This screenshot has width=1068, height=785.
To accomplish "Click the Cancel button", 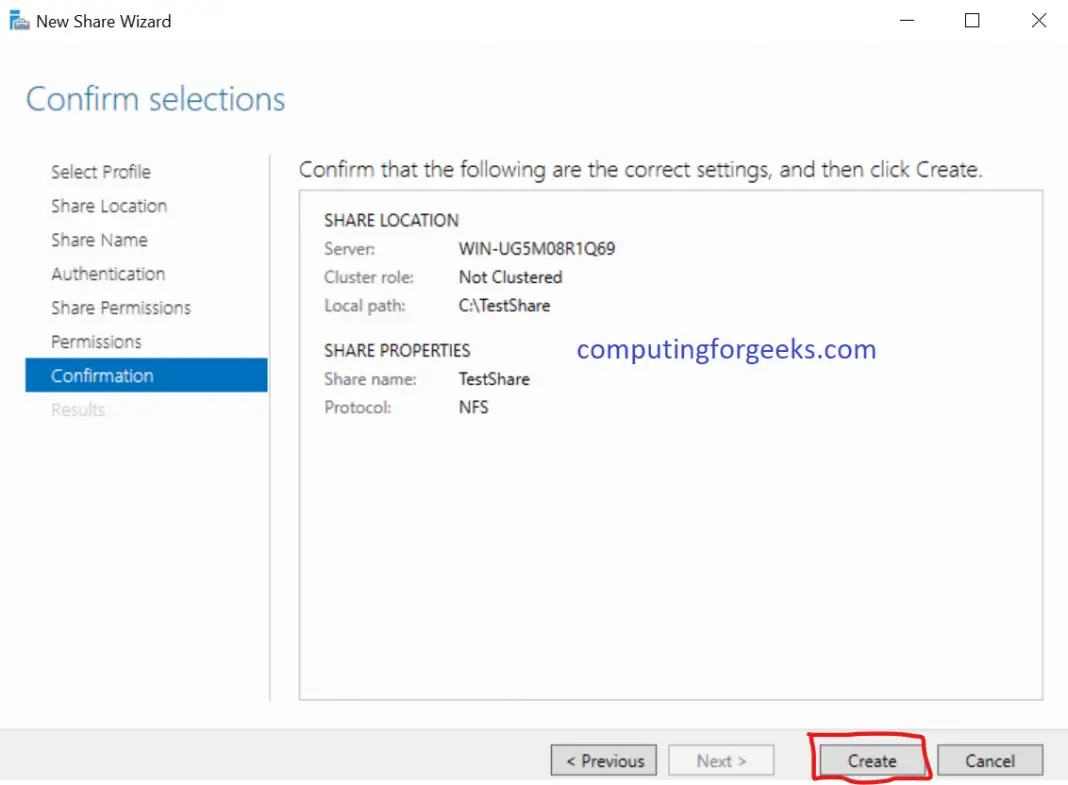I will (x=989, y=760).
